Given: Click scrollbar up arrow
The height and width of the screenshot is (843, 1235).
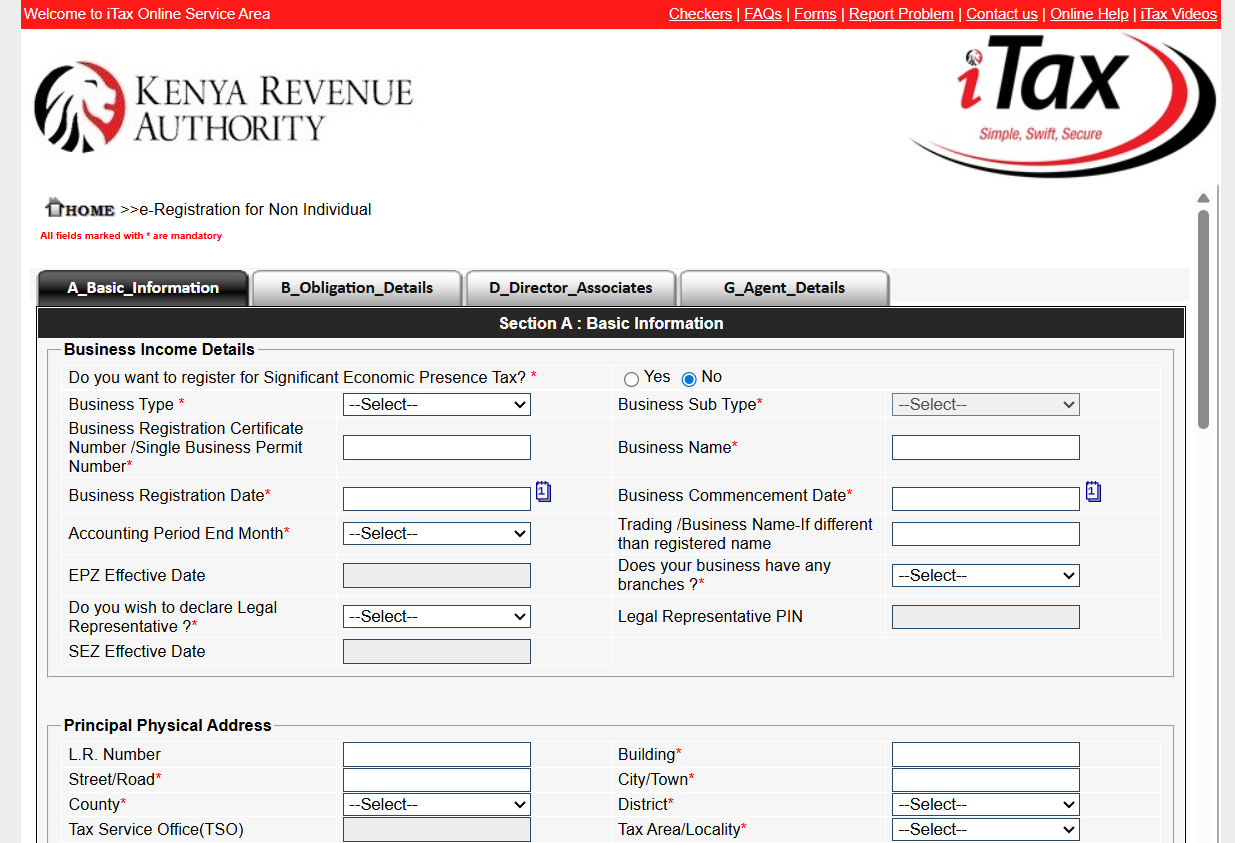Looking at the screenshot, I should (1203, 198).
